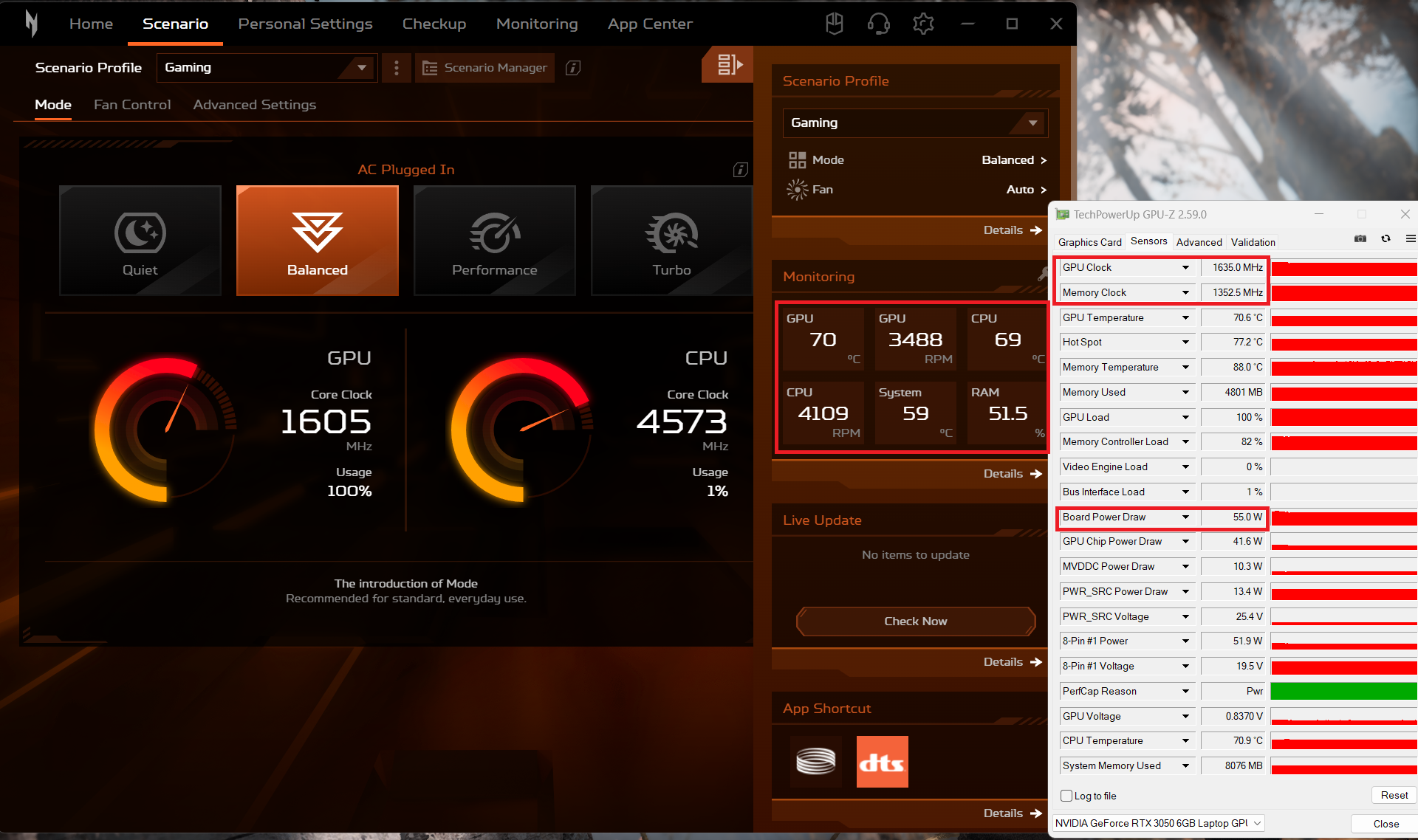Screen dimensions: 1418x840
Task: Click the Predator logo in the top bar
Action: coord(31,24)
